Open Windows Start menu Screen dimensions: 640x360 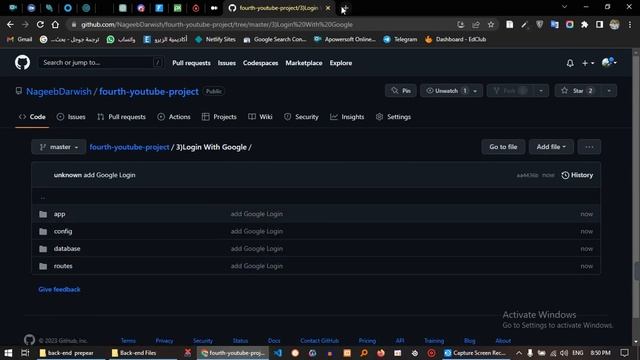pos(8,353)
